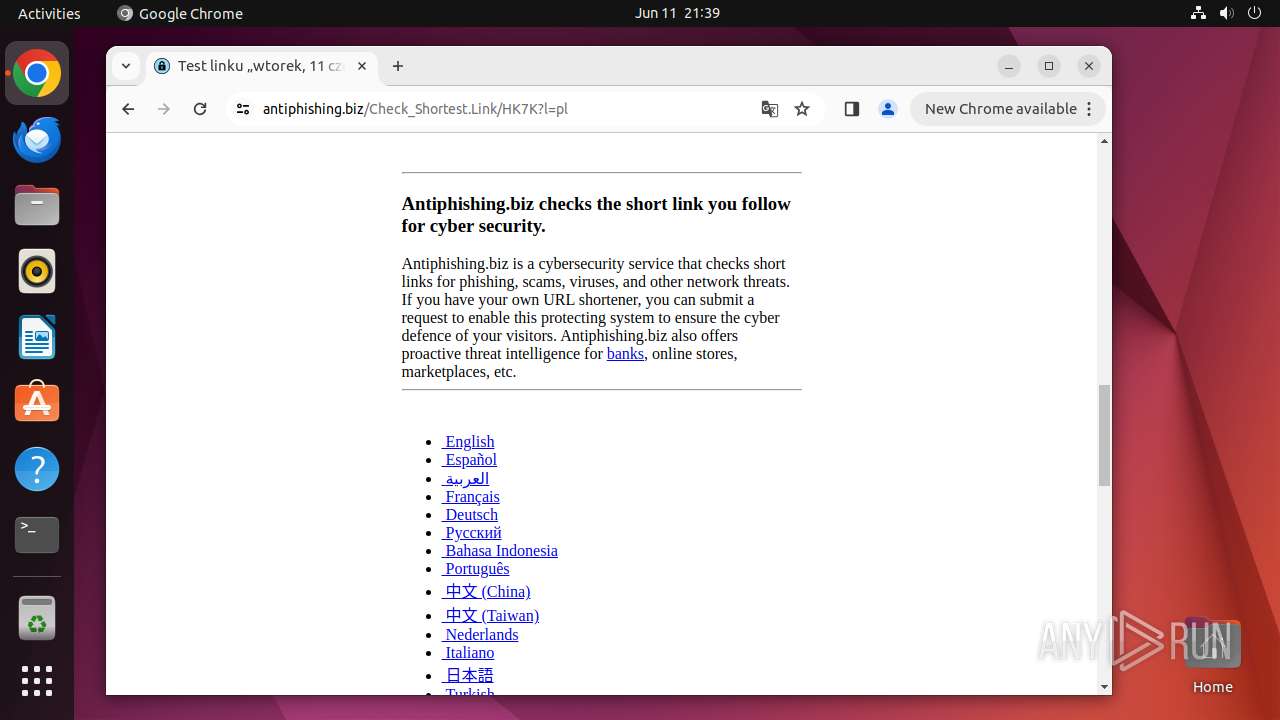The image size is (1280, 720).
Task: Open the Google Chrome app menu in top bar
Action: coord(180,13)
